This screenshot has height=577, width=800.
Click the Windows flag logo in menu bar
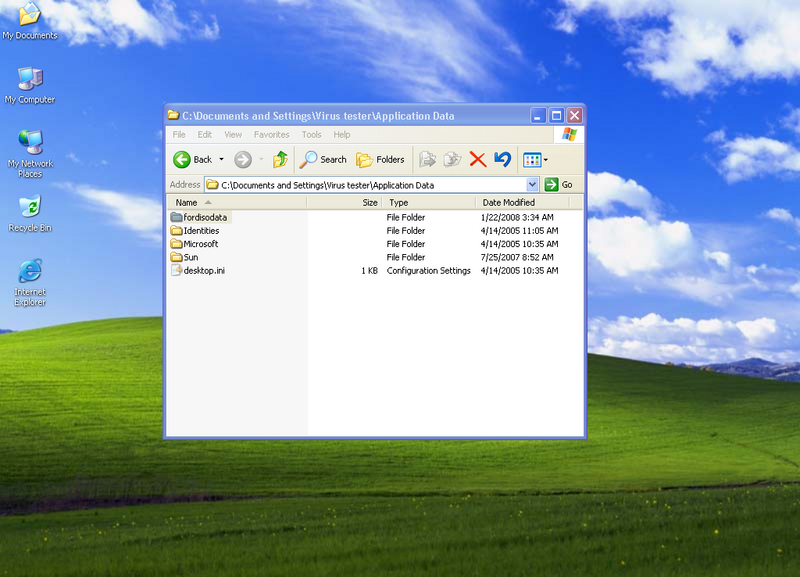(x=569, y=135)
